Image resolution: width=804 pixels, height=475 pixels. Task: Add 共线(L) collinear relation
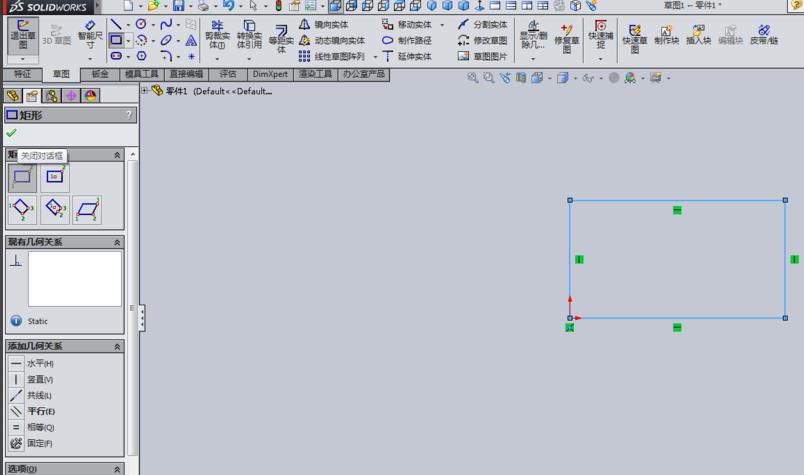[31, 395]
